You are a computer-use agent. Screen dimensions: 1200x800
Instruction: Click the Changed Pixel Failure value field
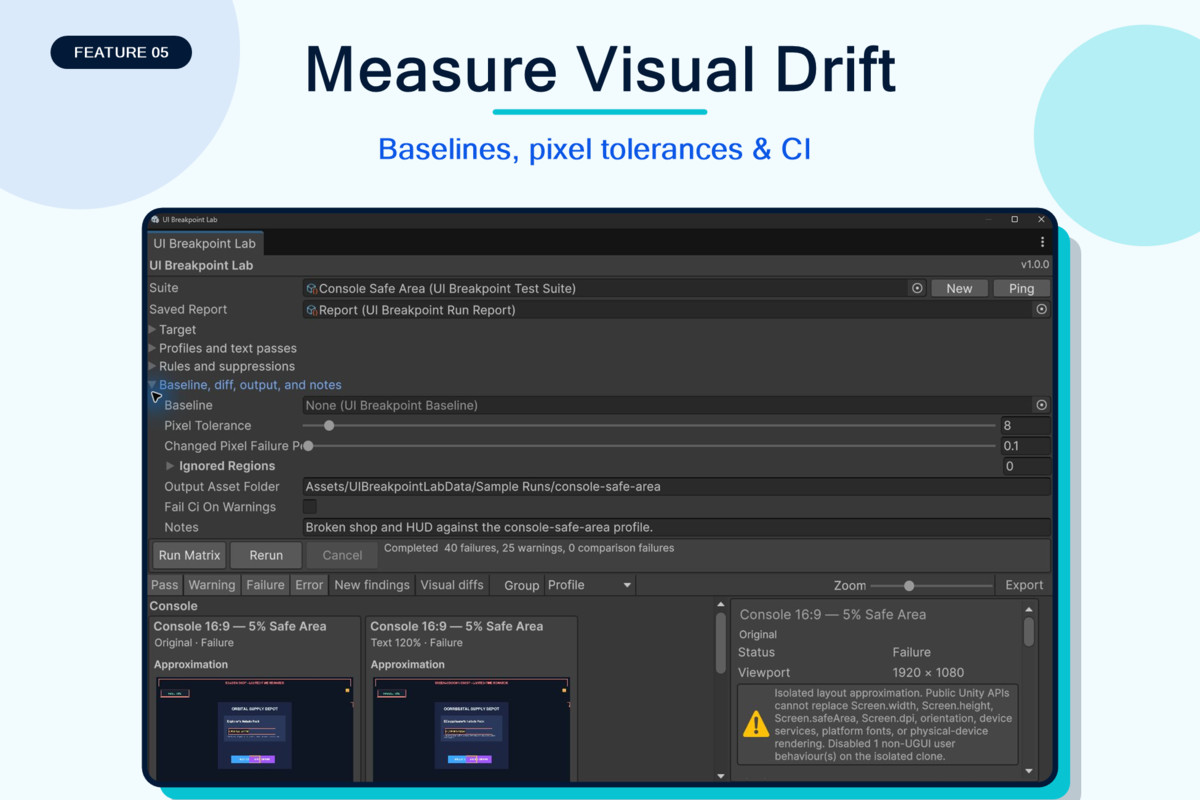(x=1026, y=446)
